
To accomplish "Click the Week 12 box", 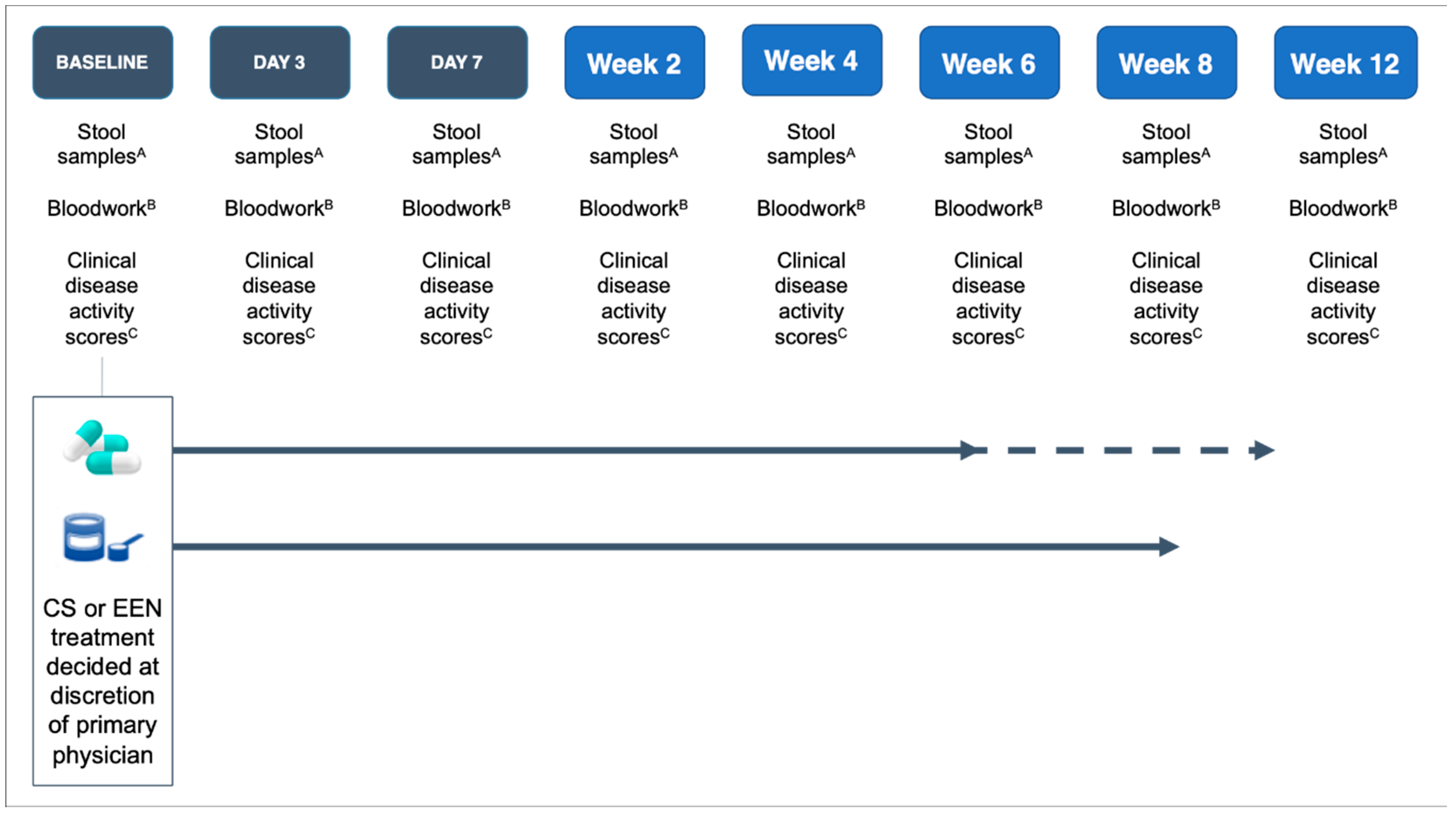I will pyautogui.click(x=1345, y=62).
